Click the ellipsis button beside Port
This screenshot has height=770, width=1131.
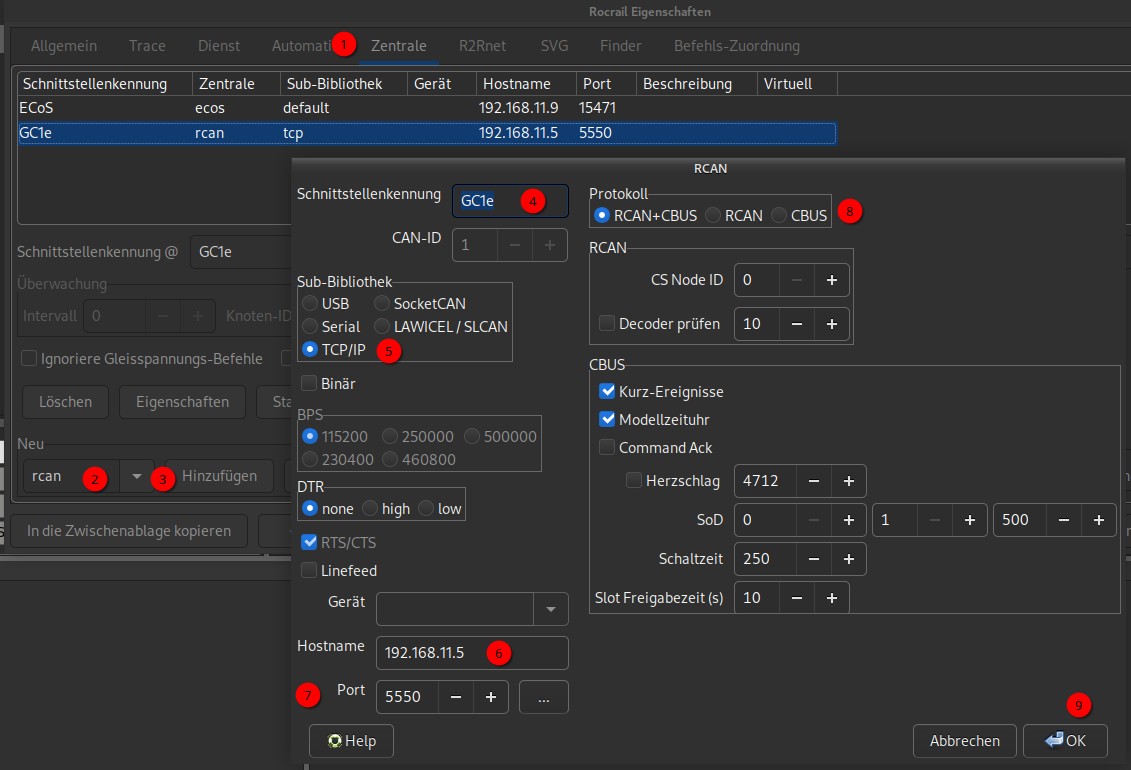pyautogui.click(x=544, y=697)
